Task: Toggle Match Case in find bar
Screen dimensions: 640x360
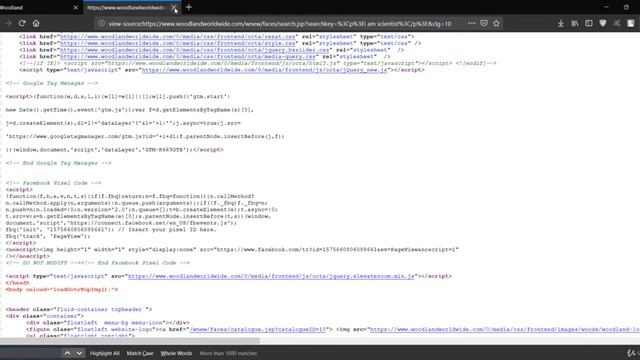Action: [x=140, y=353]
